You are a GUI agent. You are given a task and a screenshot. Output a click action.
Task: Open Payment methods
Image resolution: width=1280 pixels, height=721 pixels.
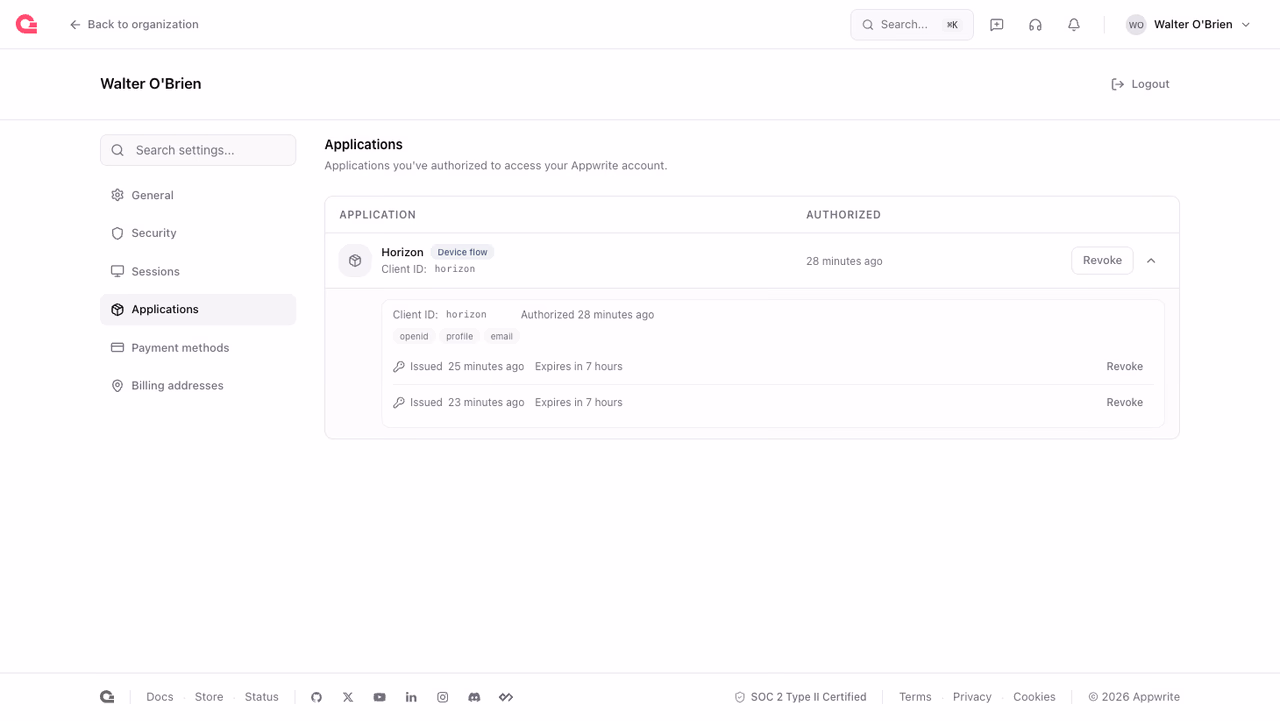198,347
